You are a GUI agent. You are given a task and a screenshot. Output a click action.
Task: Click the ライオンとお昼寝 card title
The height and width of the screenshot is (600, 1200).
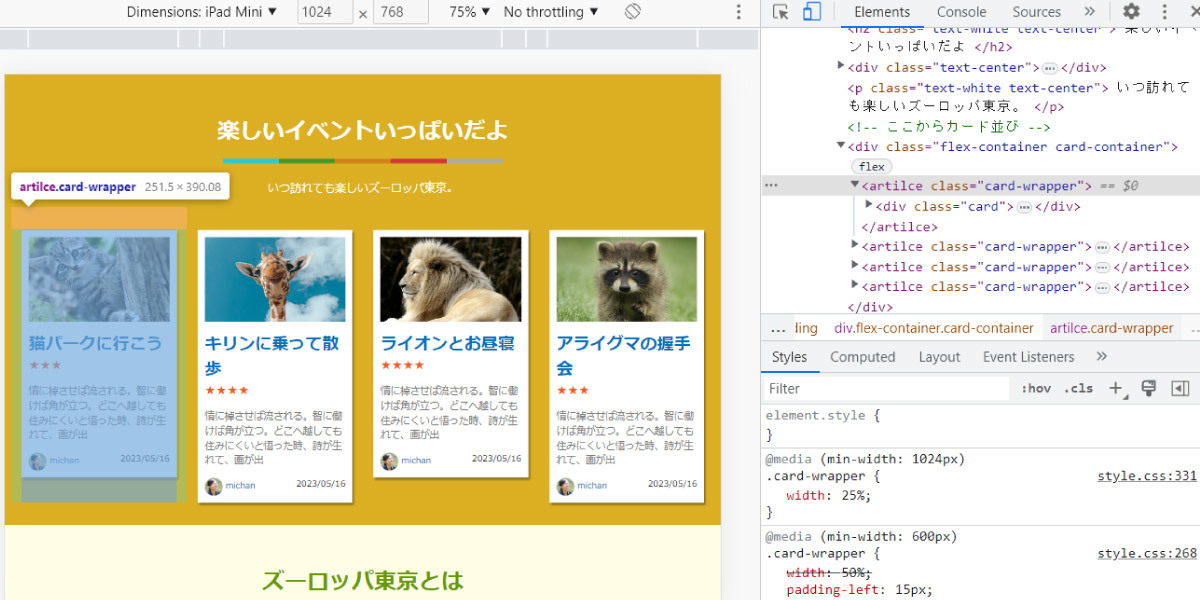pyautogui.click(x=447, y=343)
